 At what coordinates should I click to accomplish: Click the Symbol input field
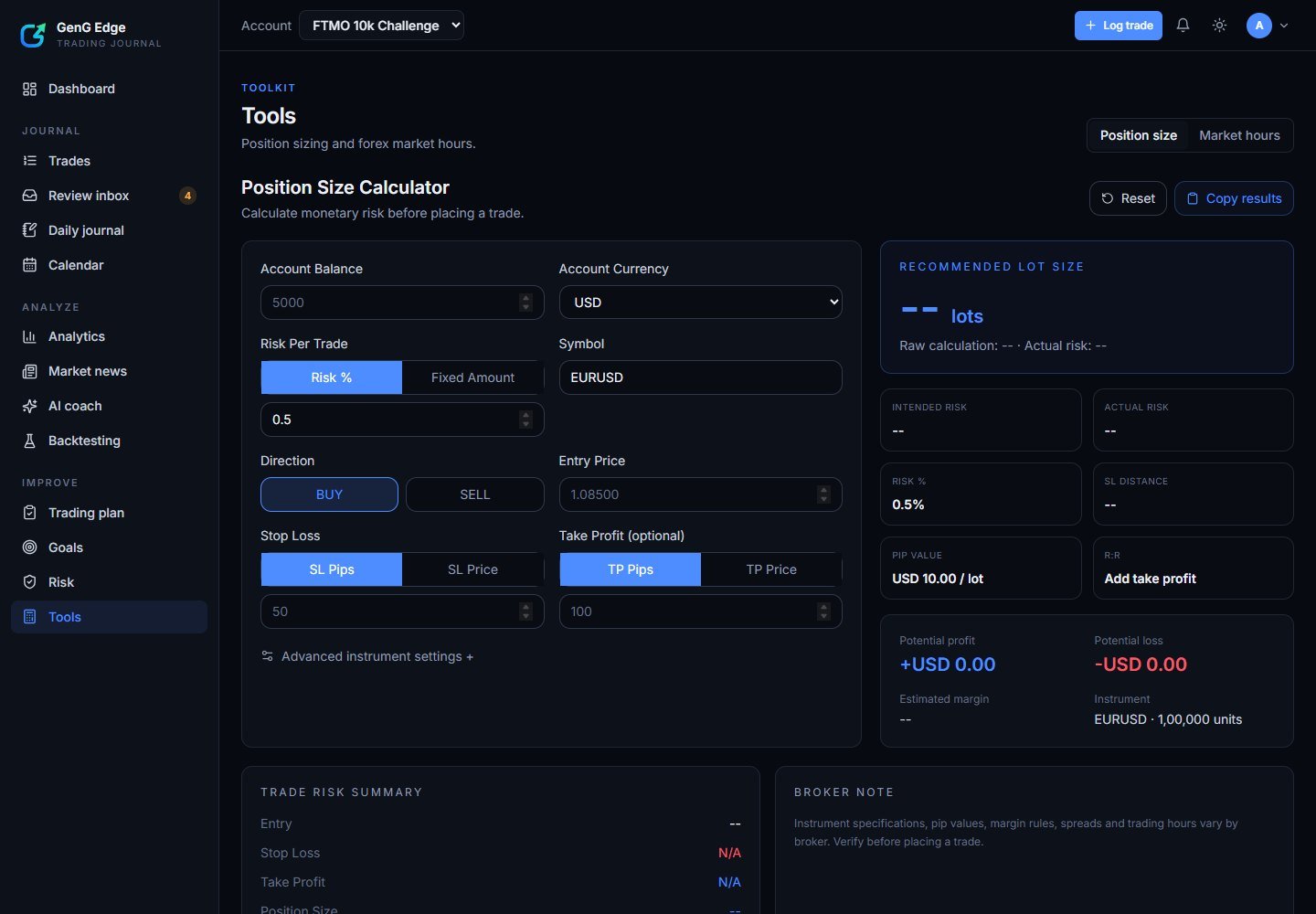coord(701,377)
